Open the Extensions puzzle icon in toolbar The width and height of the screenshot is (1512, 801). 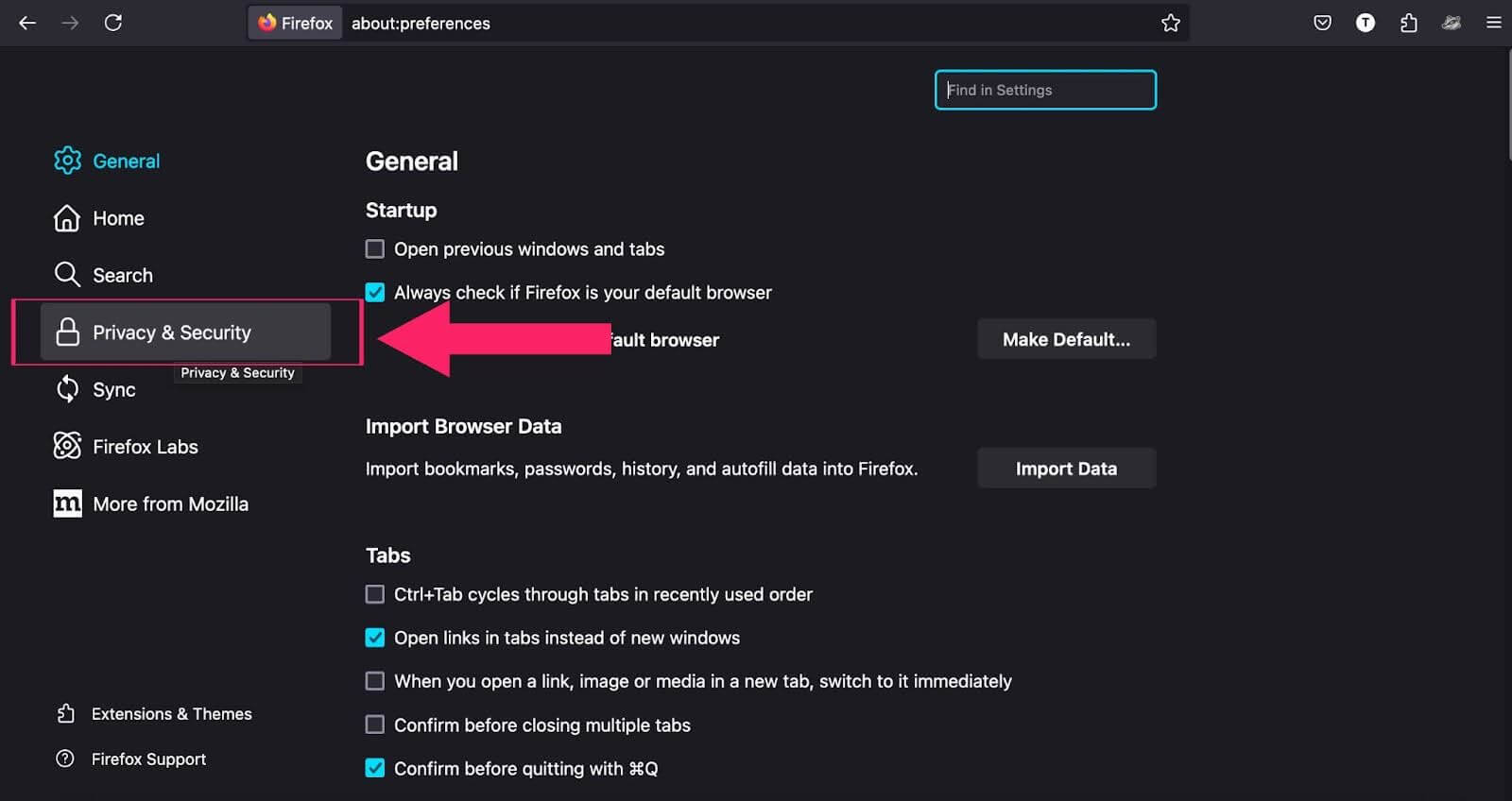click(1408, 23)
